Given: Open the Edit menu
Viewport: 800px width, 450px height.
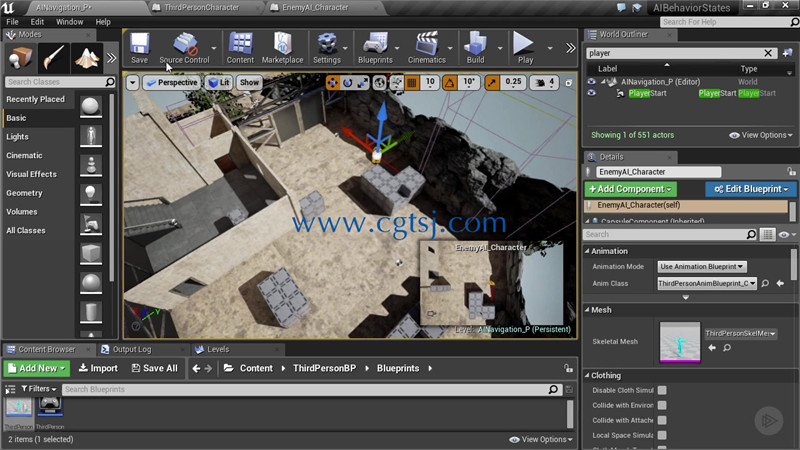Looking at the screenshot, I should pyautogui.click(x=37, y=22).
